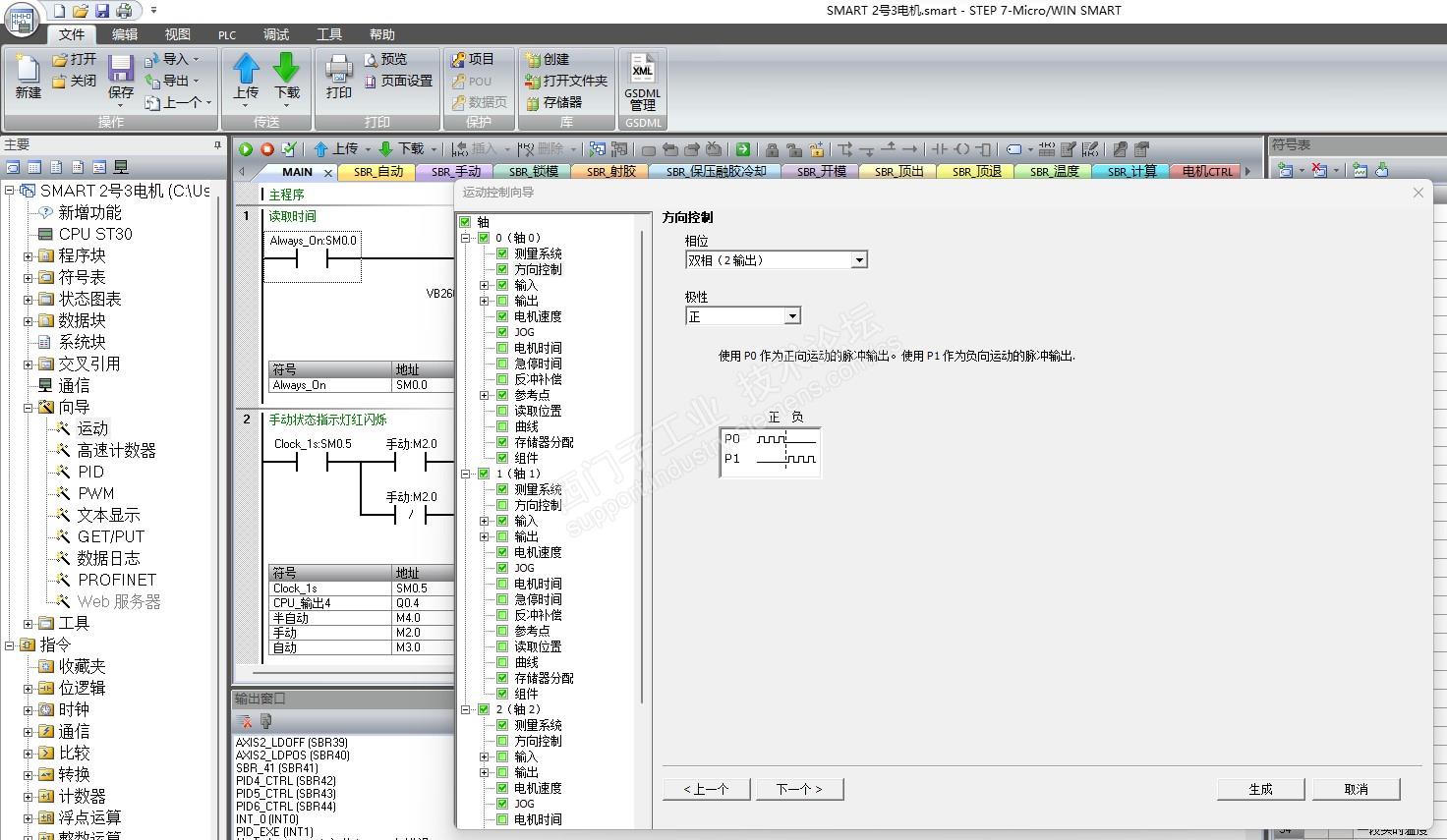Collapse the 向导 node in the project tree
The height and width of the screenshot is (840, 1447).
click(29, 407)
